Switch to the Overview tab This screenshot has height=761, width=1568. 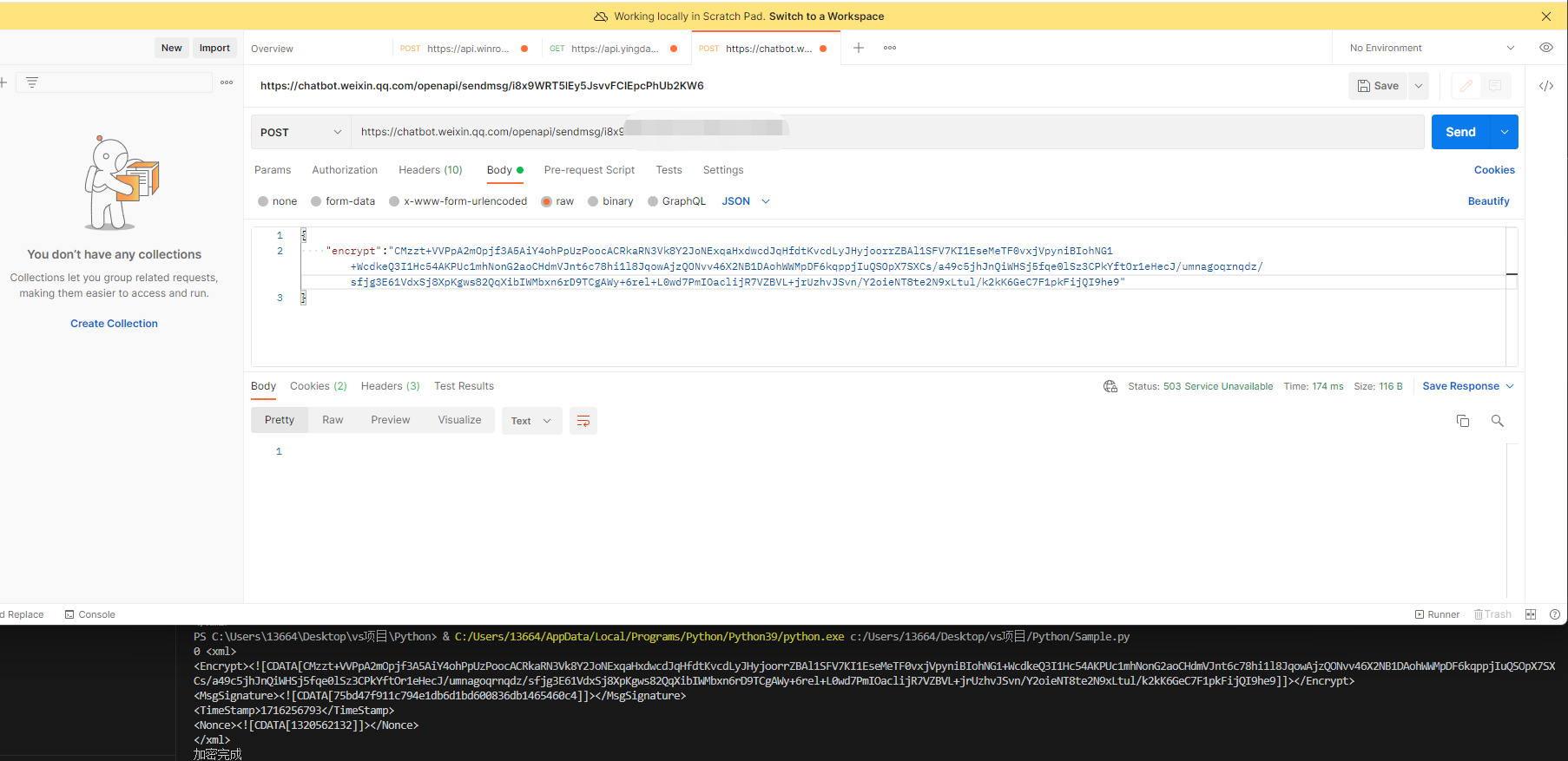pyautogui.click(x=272, y=49)
